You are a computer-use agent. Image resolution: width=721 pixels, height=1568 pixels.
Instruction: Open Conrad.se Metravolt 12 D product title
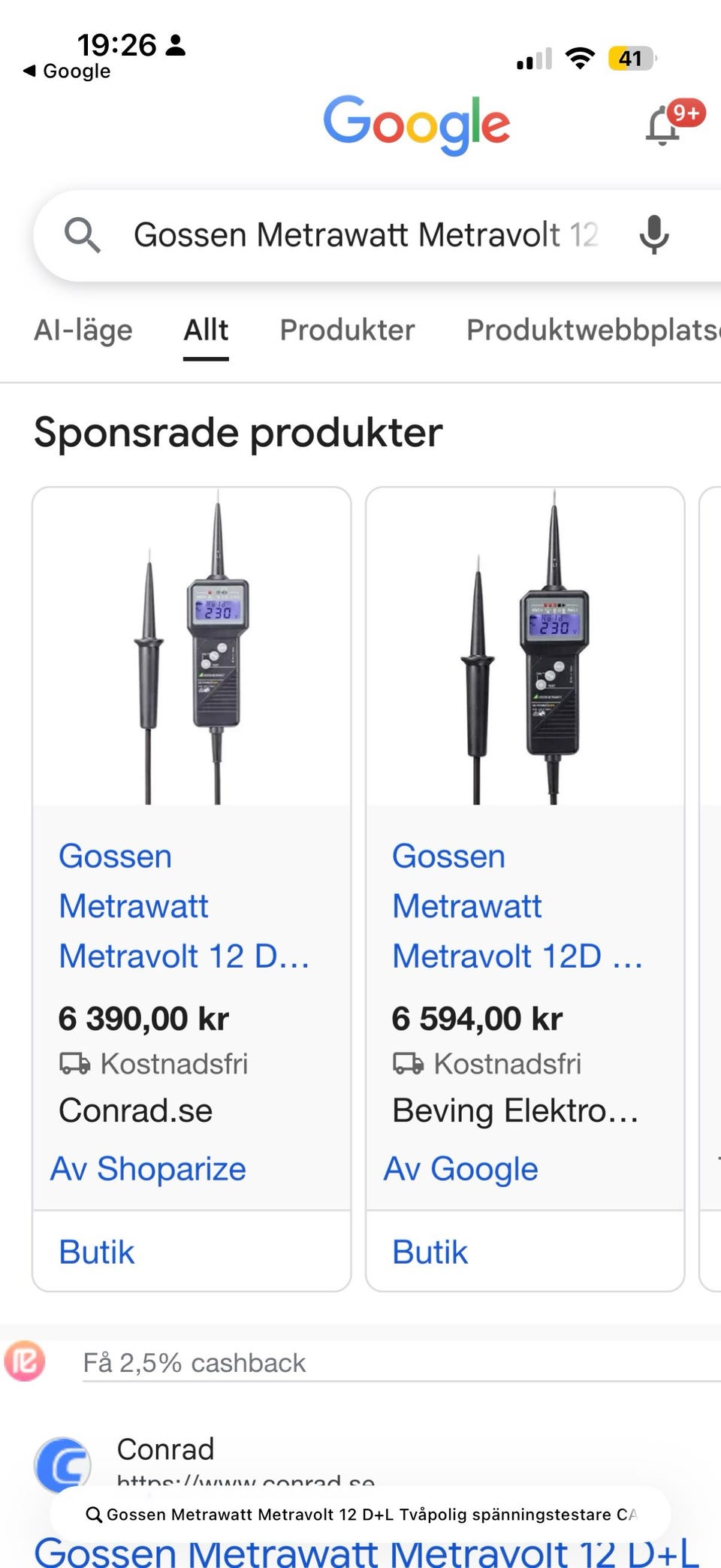coord(184,906)
